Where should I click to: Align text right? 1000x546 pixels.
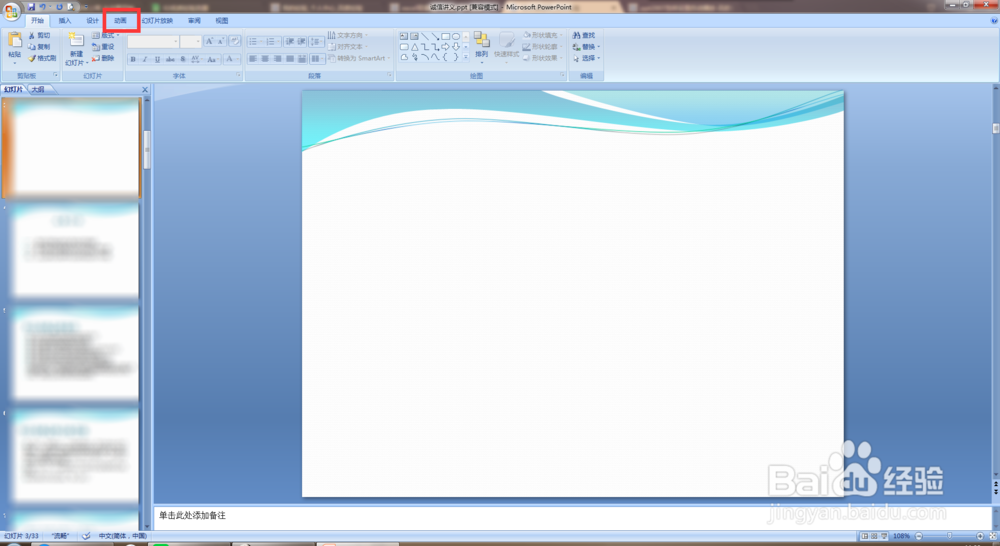pos(277,59)
